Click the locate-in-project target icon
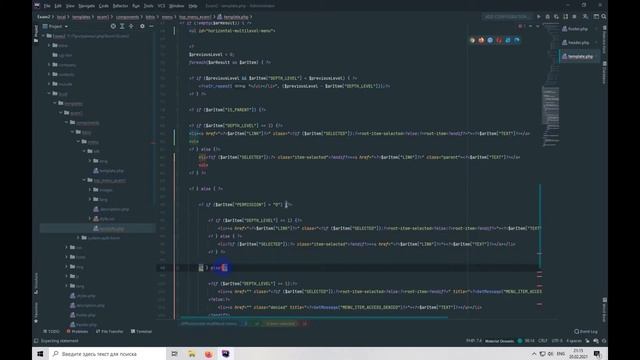 point(113,26)
